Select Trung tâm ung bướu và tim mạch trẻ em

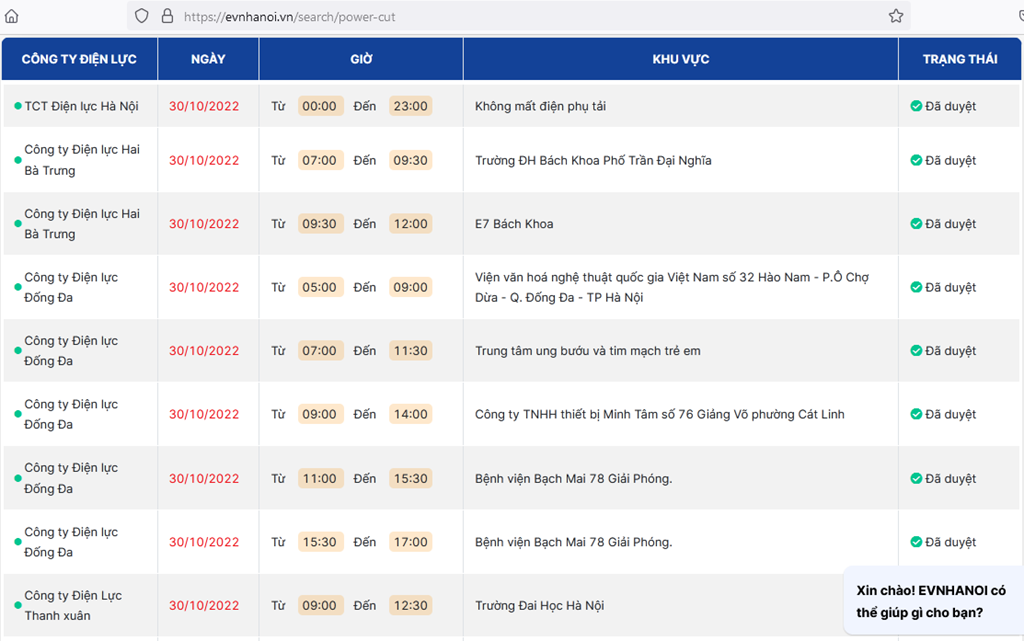click(588, 351)
